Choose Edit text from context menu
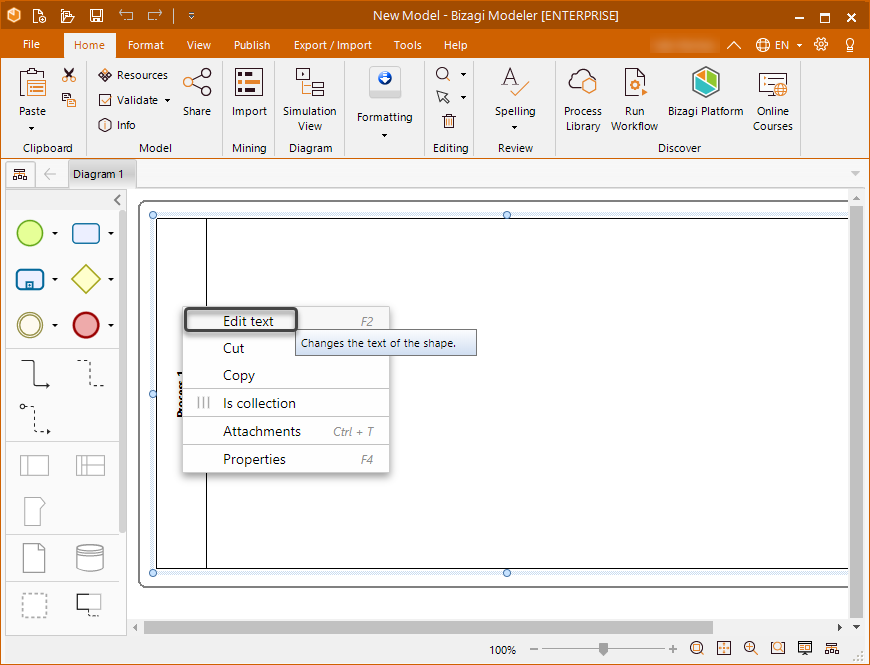Image resolution: width=870 pixels, height=665 pixels. click(x=248, y=321)
